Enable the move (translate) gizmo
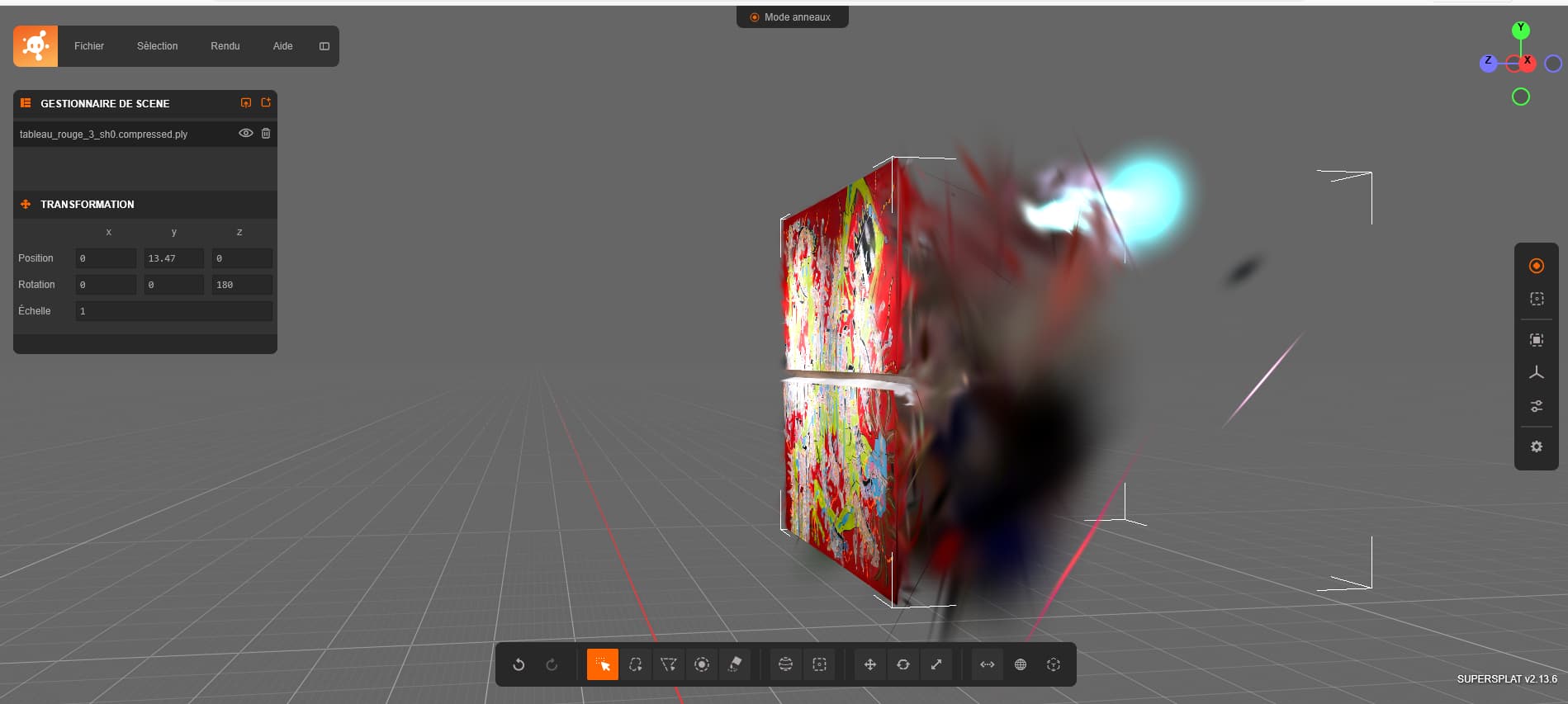This screenshot has width=1568, height=704. click(869, 664)
